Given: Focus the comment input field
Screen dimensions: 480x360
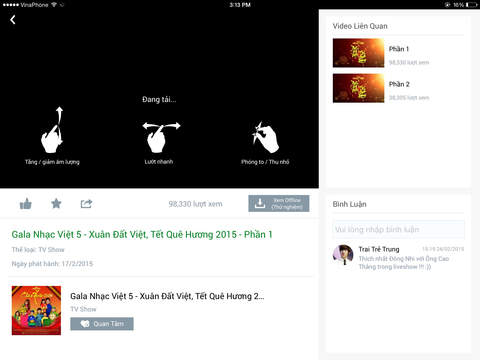Looking at the screenshot, I should tap(398, 229).
